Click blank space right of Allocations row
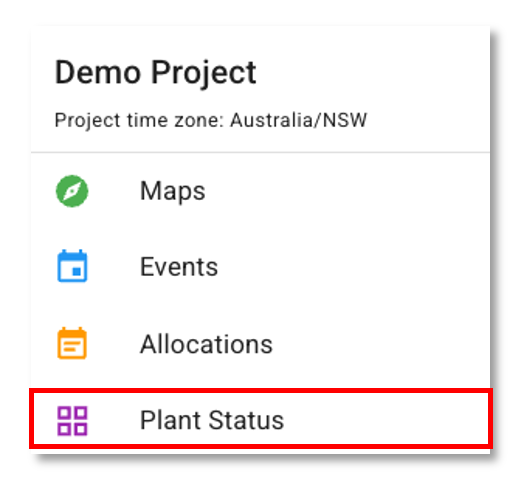The height and width of the screenshot is (484, 520). click(x=380, y=344)
